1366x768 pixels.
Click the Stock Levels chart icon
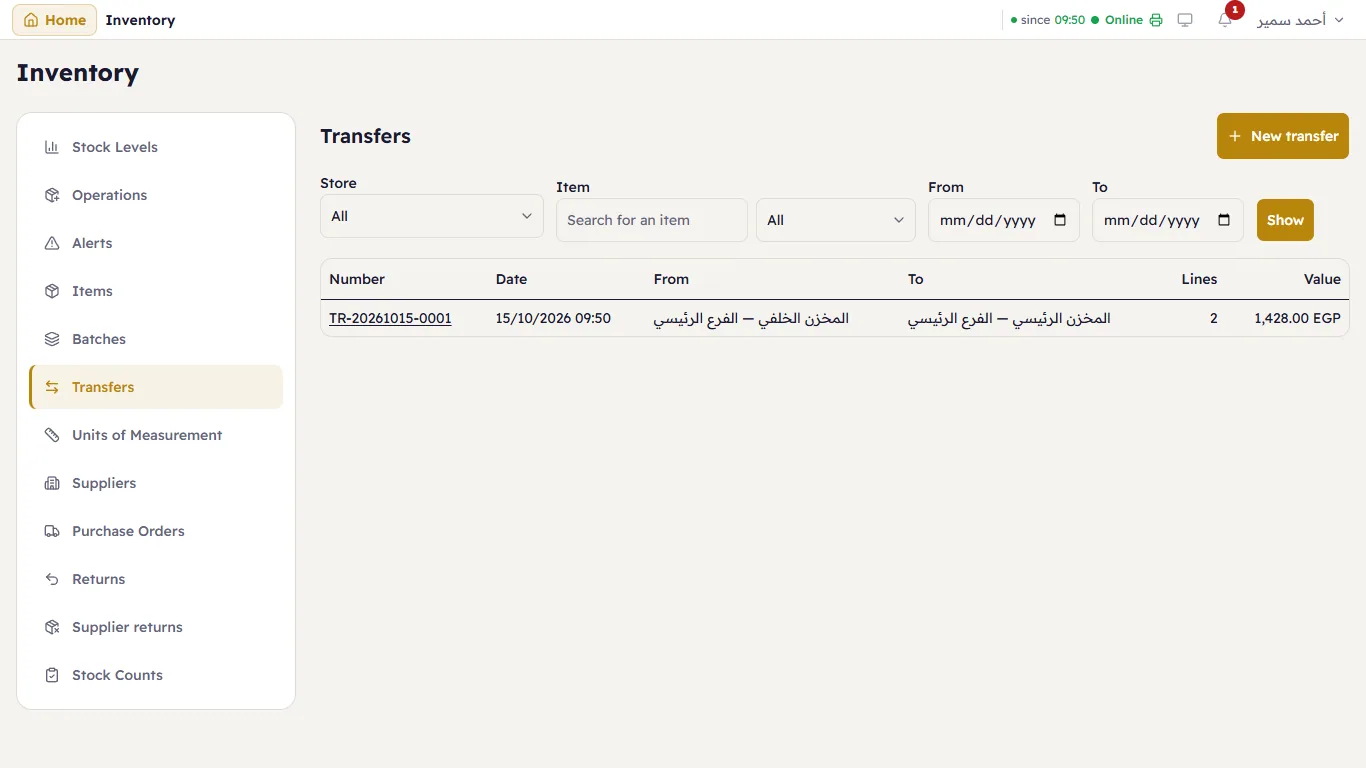52,147
